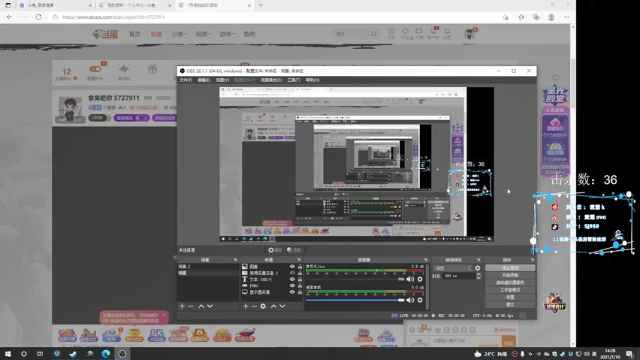Viewport: 640px width, 360px height.
Task: Open microphone audio settings gear
Action: pyautogui.click(x=420, y=279)
